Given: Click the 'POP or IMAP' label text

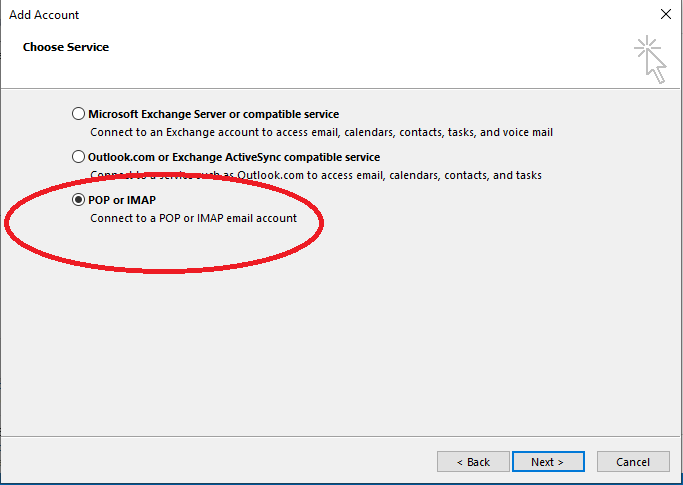Looking at the screenshot, I should click(x=122, y=200).
